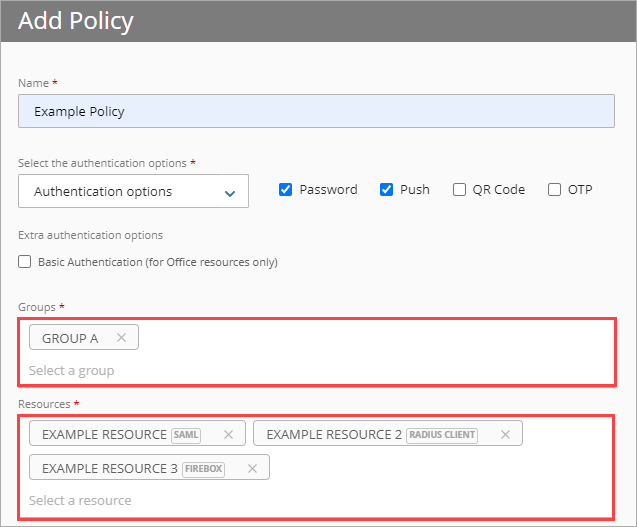Remove EXAMPLE RESOURCE 3 via X icon
The height and width of the screenshot is (527, 637).
point(252,468)
